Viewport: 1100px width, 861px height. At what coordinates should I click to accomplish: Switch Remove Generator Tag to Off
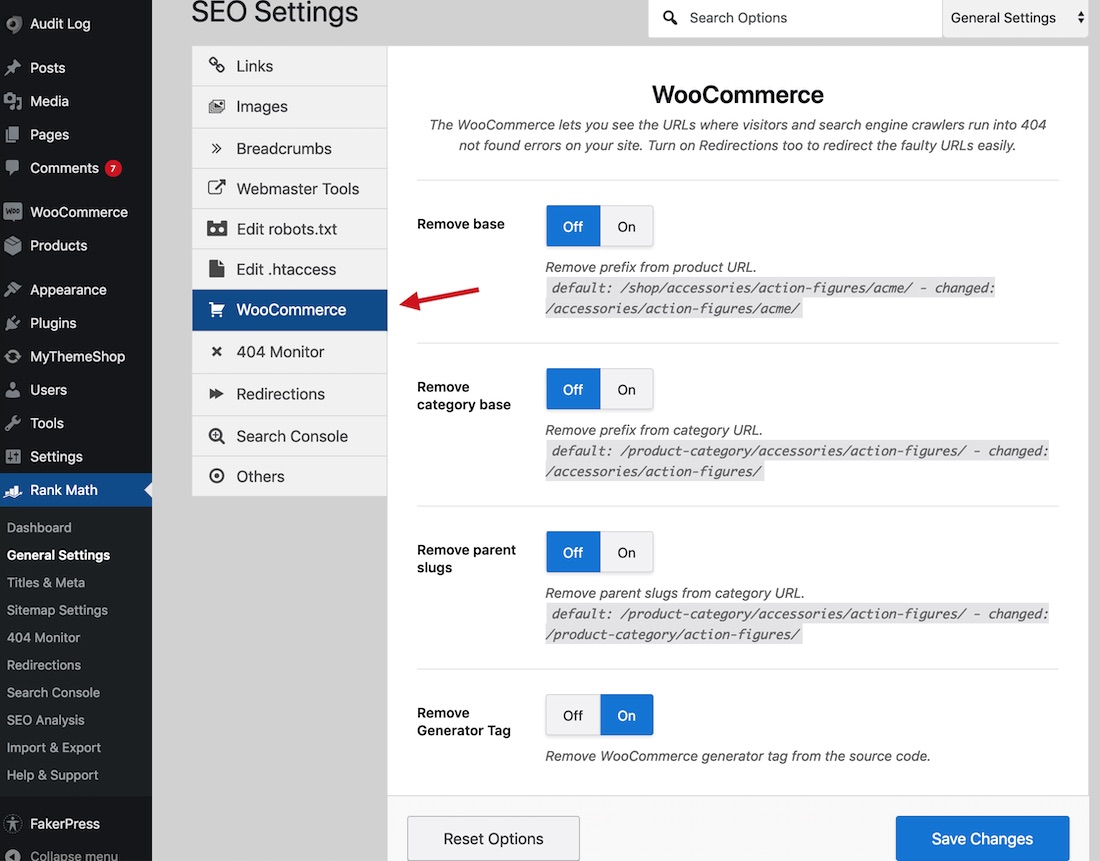573,715
